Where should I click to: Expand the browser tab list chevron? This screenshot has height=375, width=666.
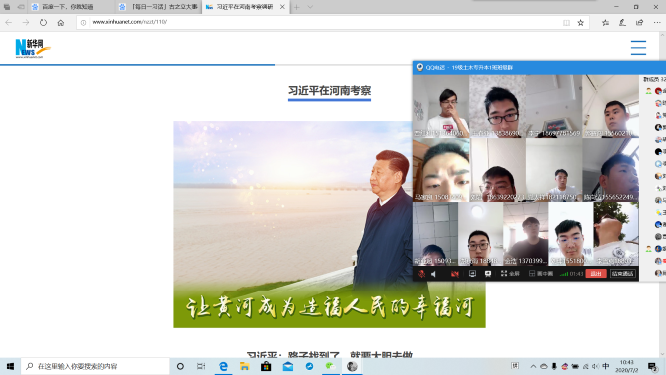point(310,7)
